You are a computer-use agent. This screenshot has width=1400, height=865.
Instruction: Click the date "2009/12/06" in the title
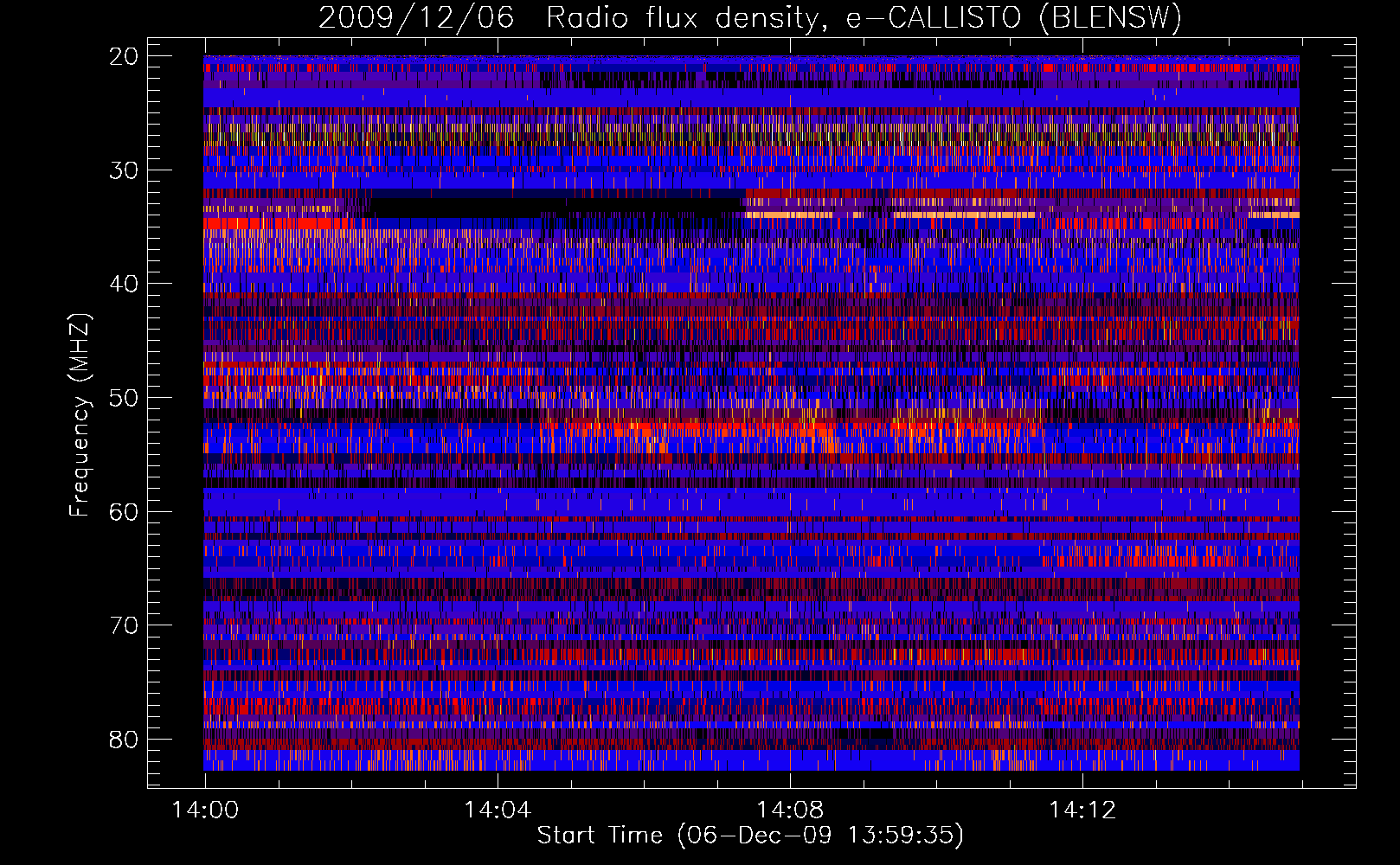click(x=416, y=17)
